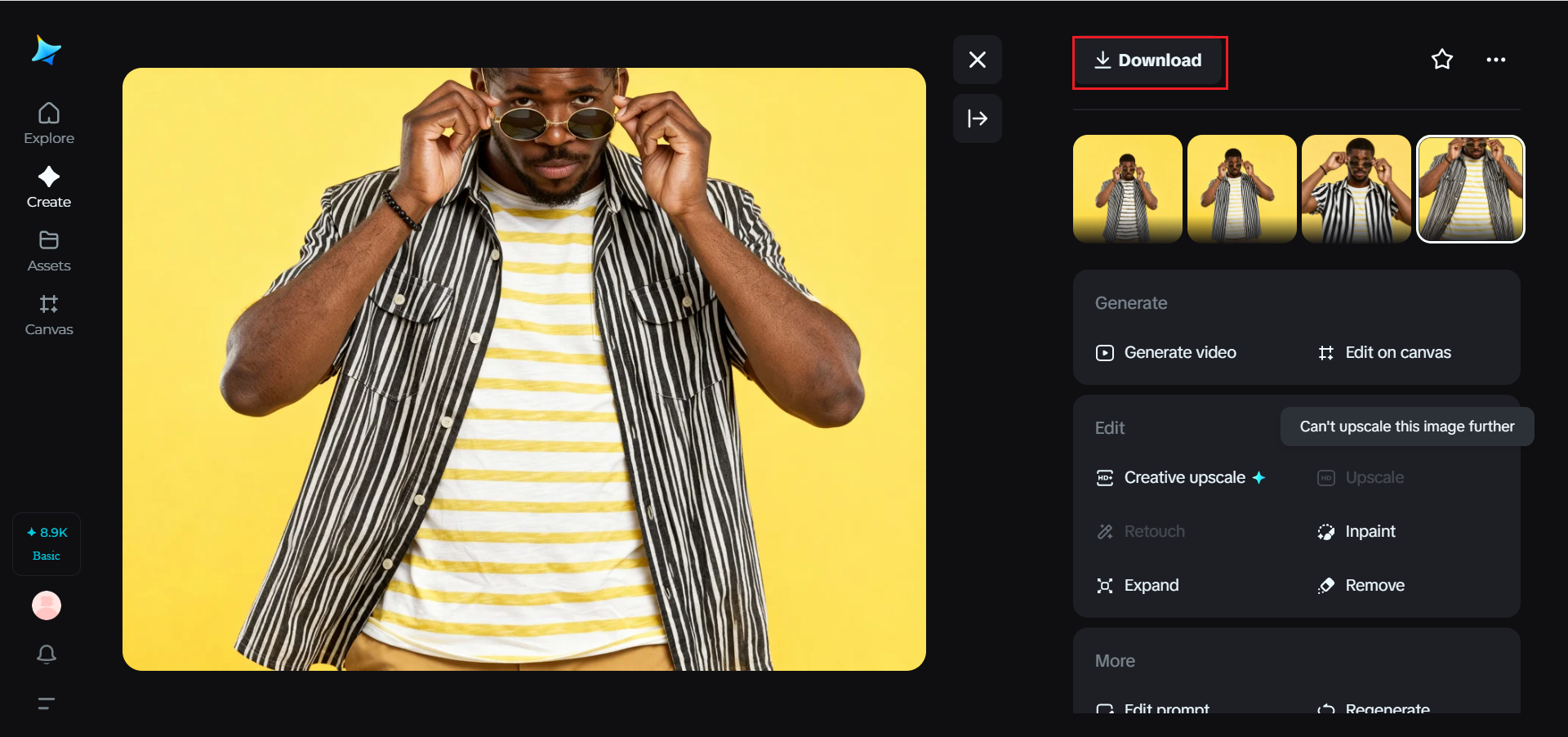The width and height of the screenshot is (1568, 737).
Task: Choose Edit on canvas
Action: tap(1385, 353)
